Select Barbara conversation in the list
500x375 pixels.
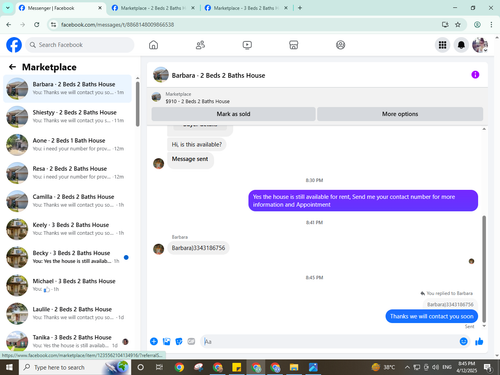click(67, 89)
